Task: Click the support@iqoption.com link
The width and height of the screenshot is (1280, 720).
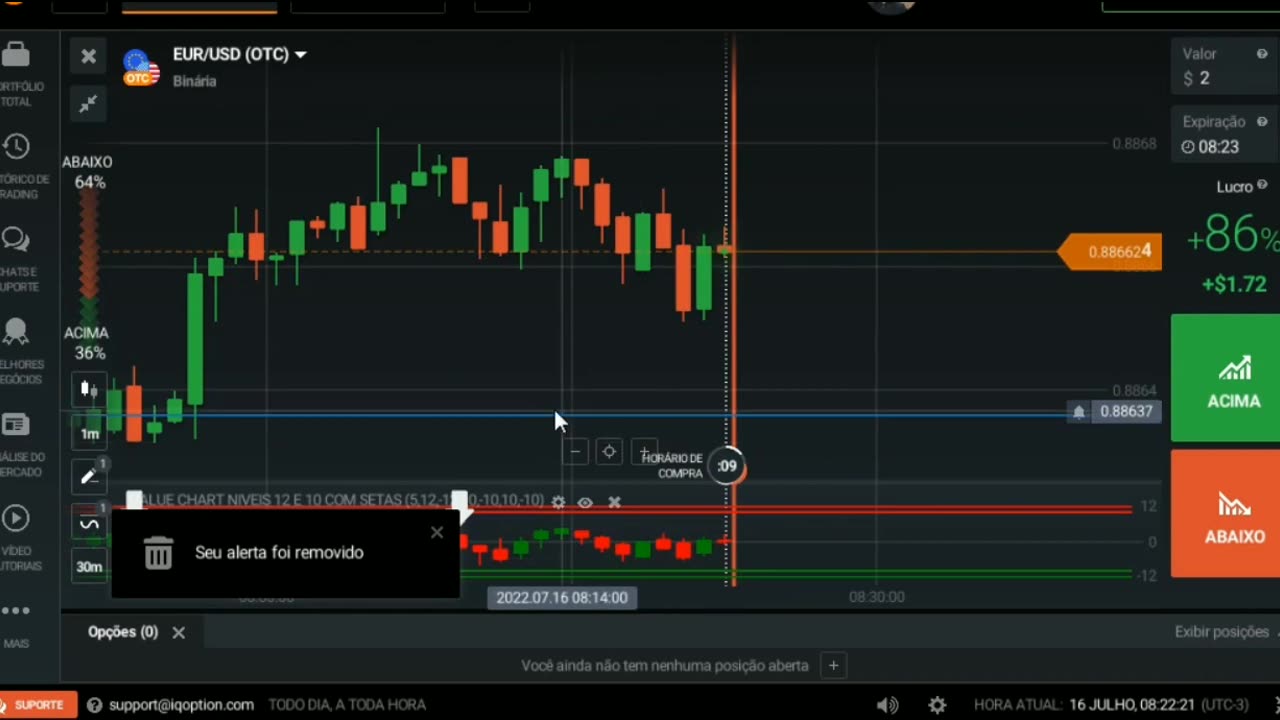Action: [x=181, y=705]
